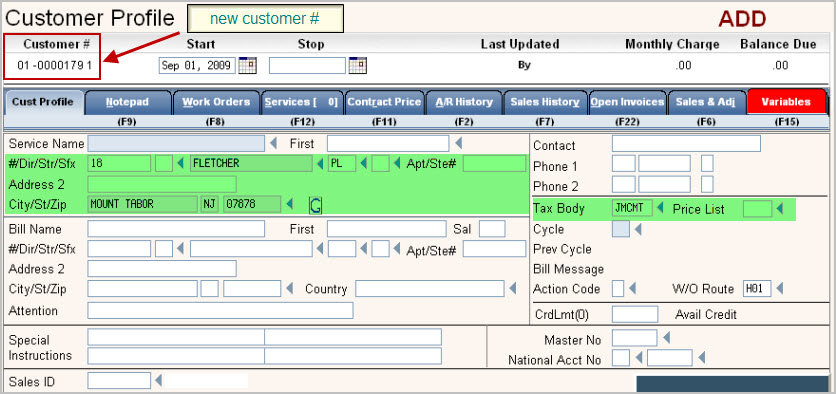
Task: Open the Master No lookup arrow
Action: [666, 338]
